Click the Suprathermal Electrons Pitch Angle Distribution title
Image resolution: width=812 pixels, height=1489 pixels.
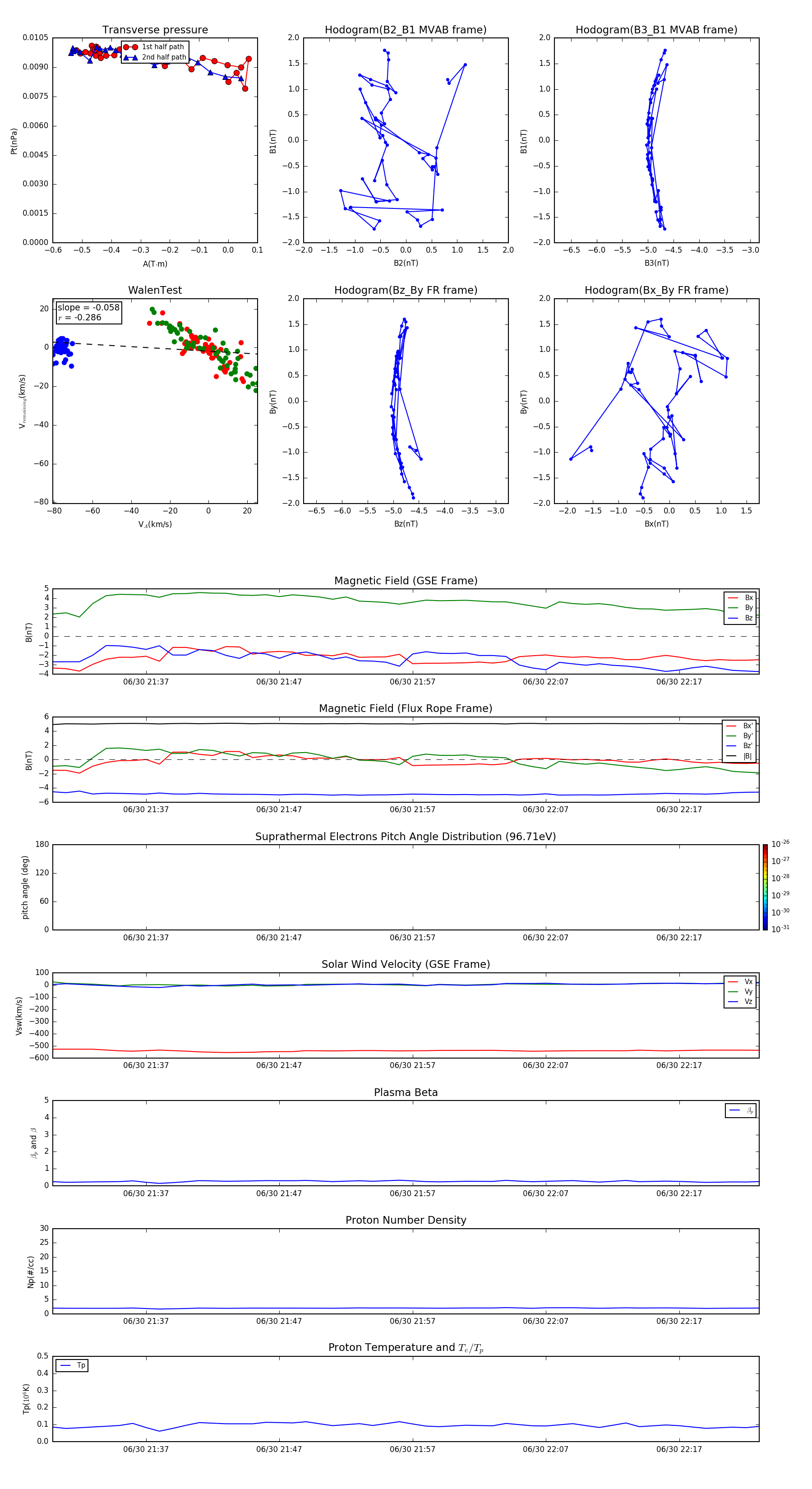(x=406, y=837)
